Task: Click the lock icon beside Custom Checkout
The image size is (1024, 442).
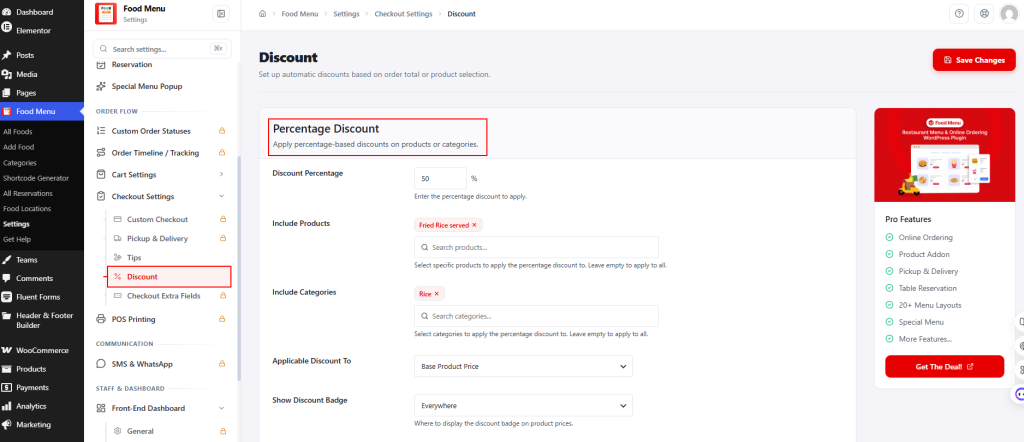Action: 222,219
